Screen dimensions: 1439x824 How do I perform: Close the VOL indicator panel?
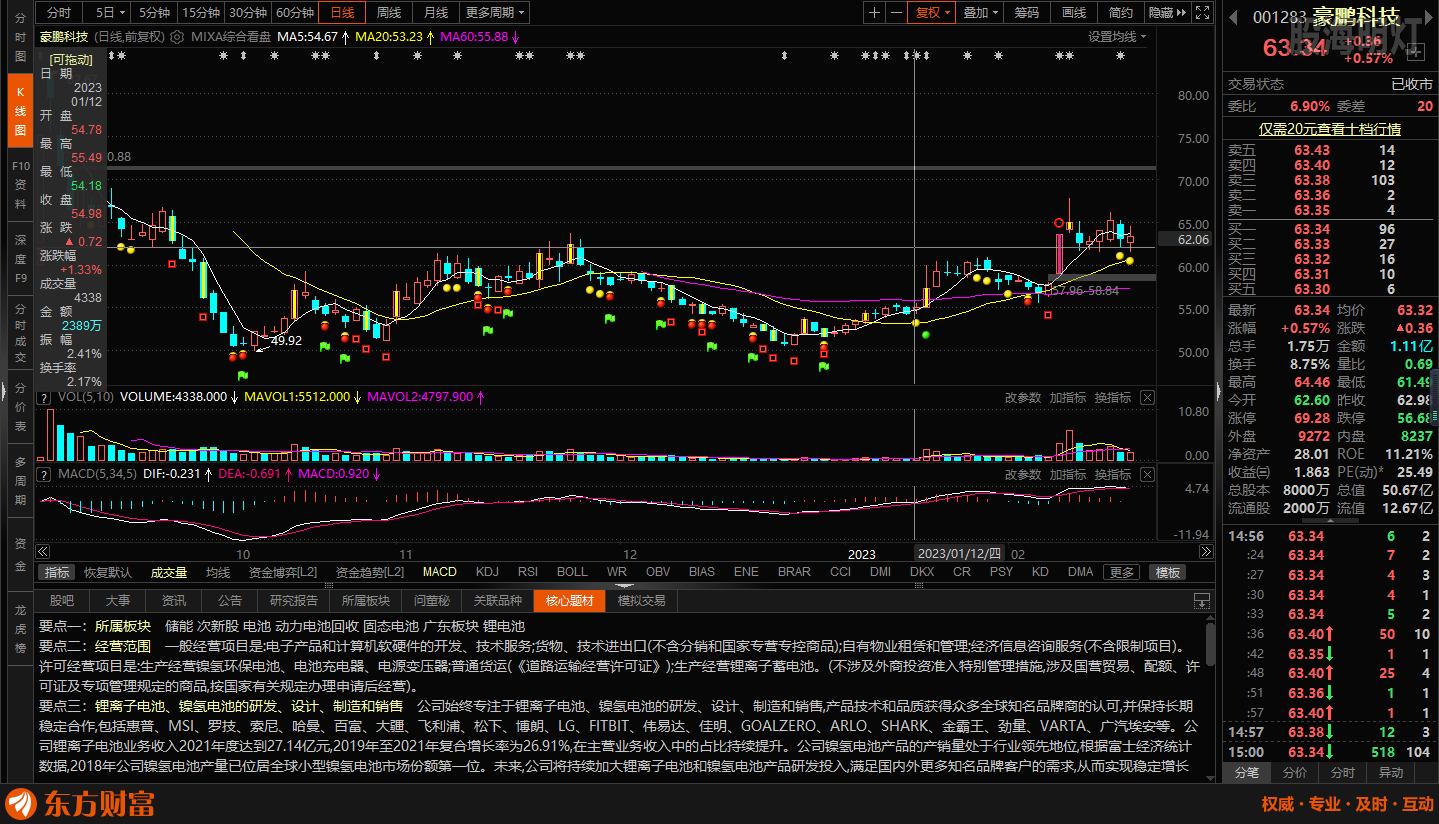pos(1147,398)
